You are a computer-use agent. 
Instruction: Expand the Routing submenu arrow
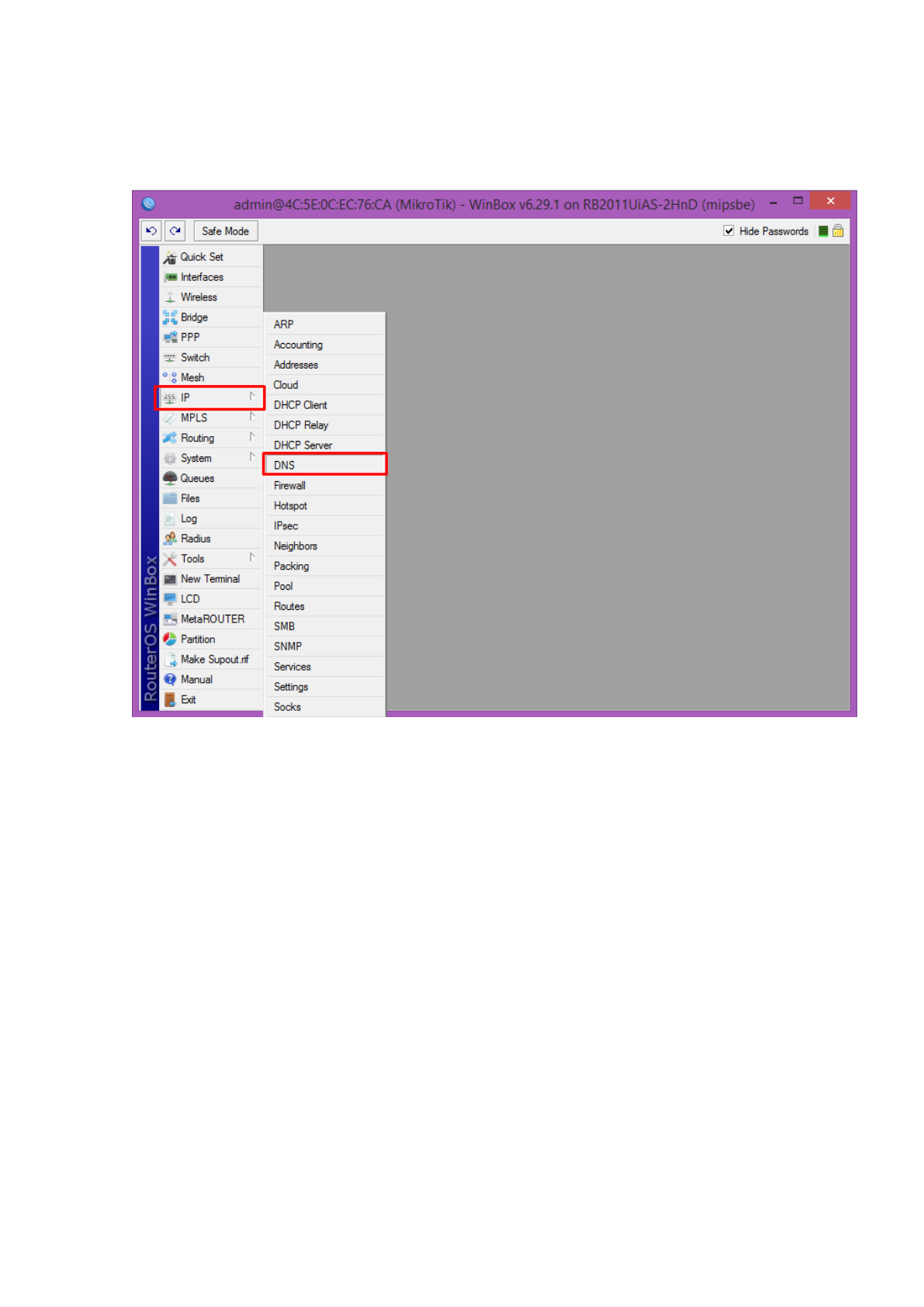(252, 437)
